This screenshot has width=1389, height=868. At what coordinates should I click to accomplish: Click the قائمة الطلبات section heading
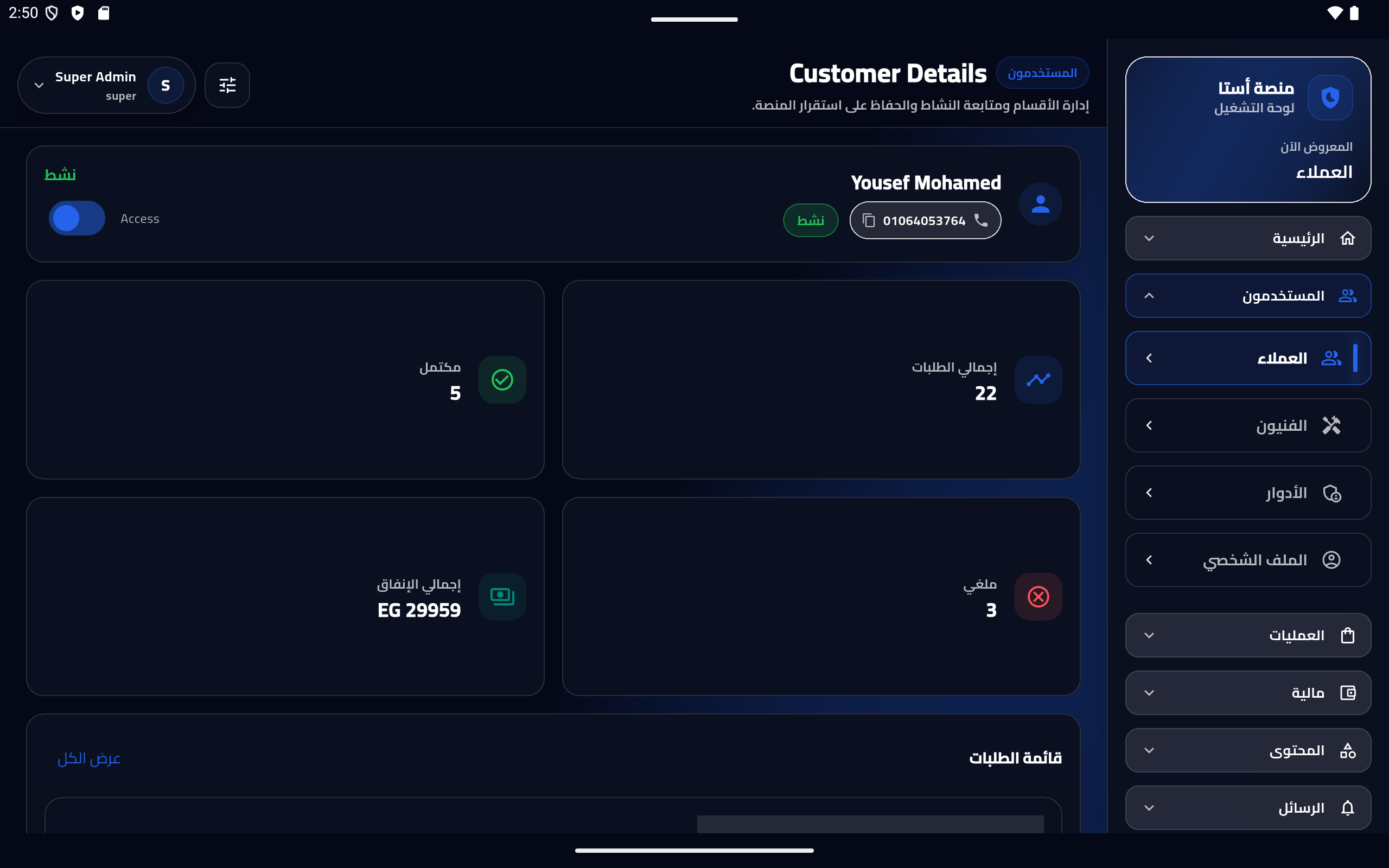[1015, 758]
